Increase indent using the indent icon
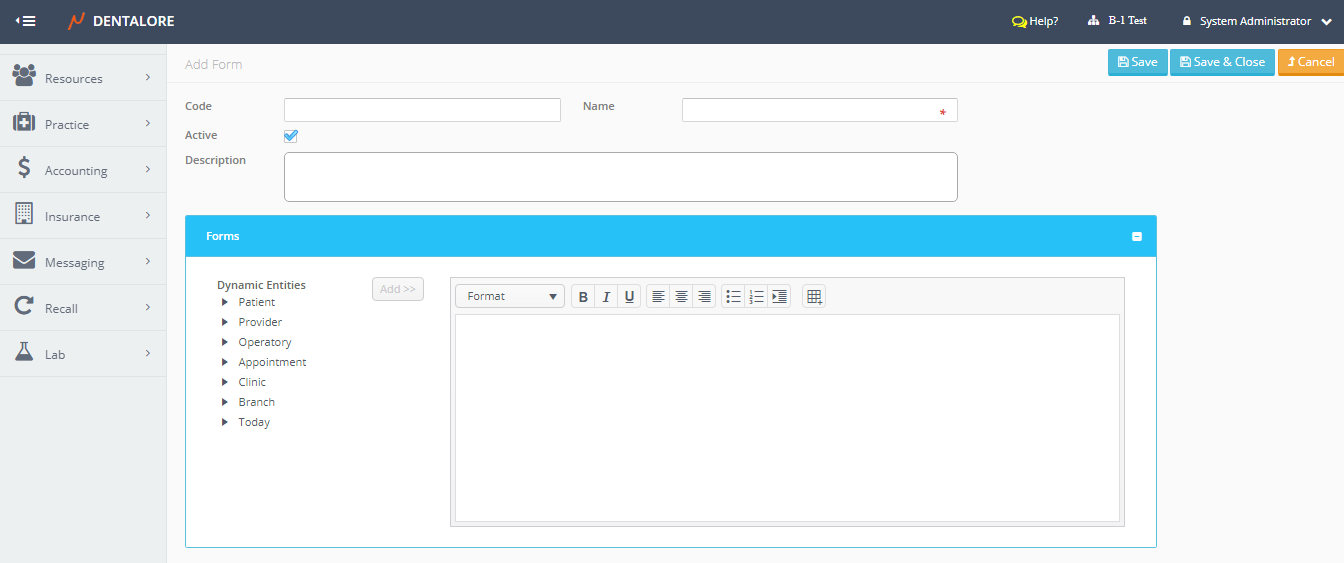This screenshot has height=563, width=1344. (779, 297)
